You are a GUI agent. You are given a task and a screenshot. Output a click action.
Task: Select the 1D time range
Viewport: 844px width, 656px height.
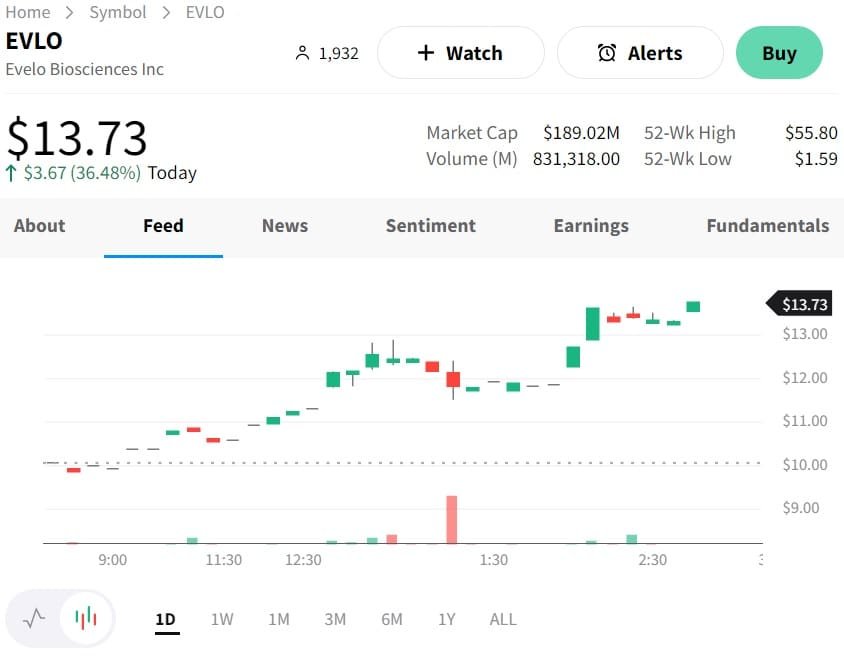(166, 619)
